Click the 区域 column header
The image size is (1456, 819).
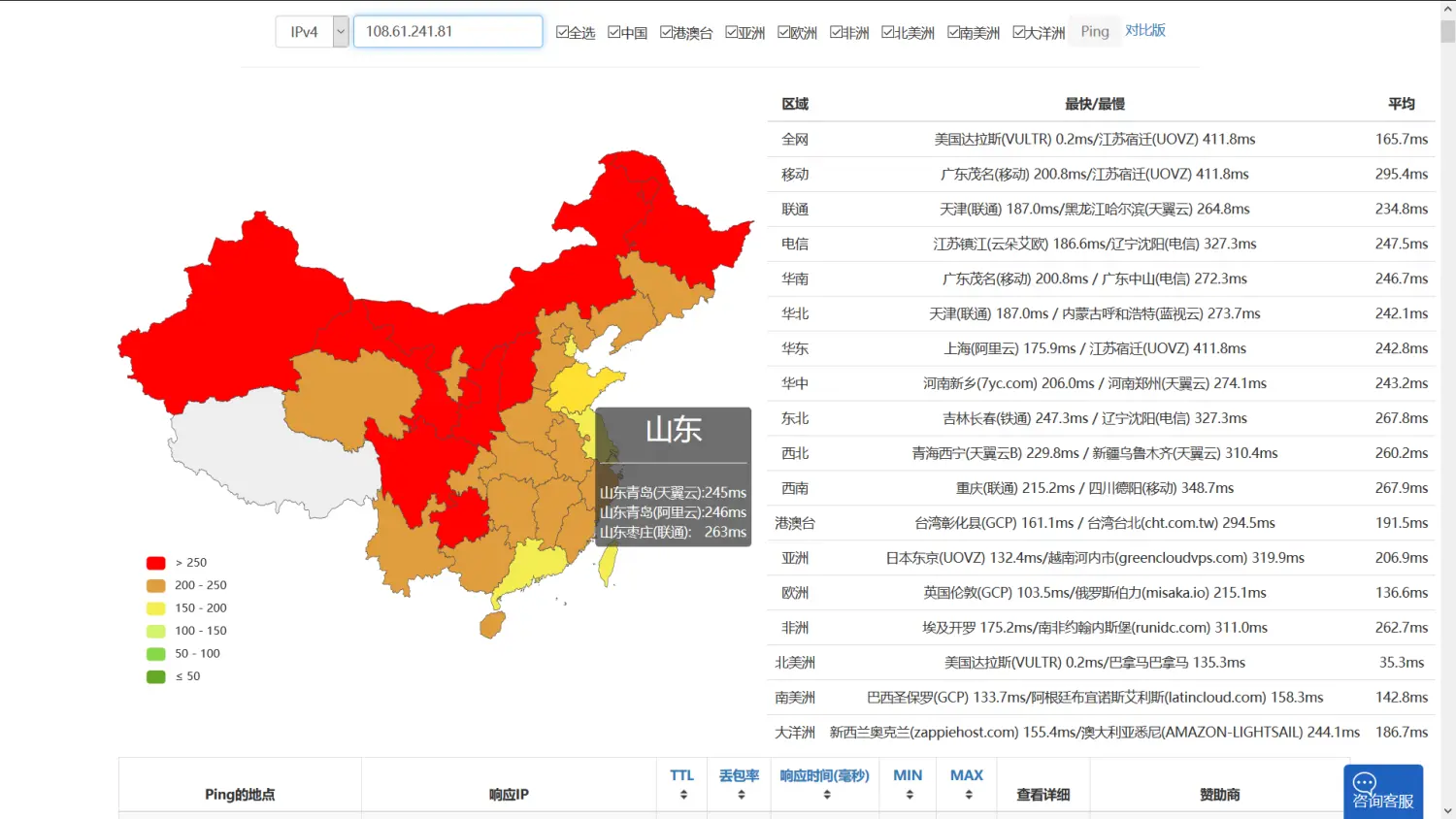[x=795, y=104]
